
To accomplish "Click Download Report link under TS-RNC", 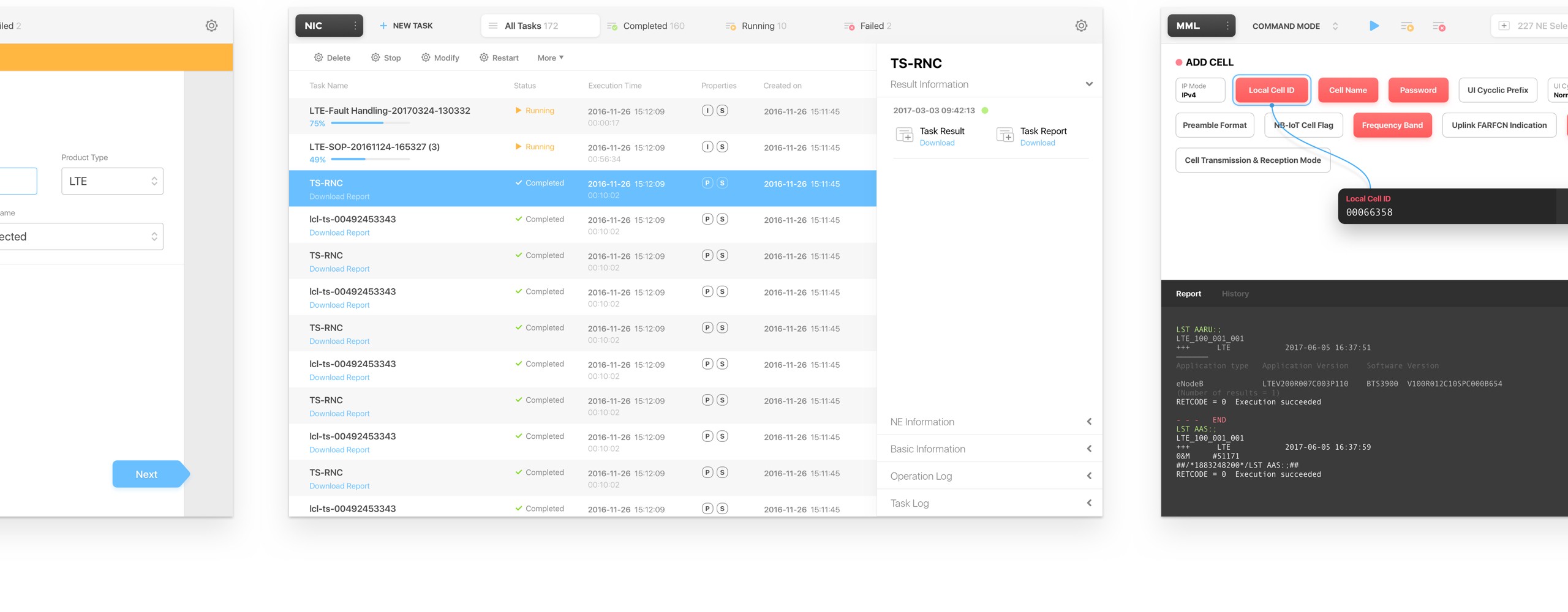I will [x=339, y=196].
